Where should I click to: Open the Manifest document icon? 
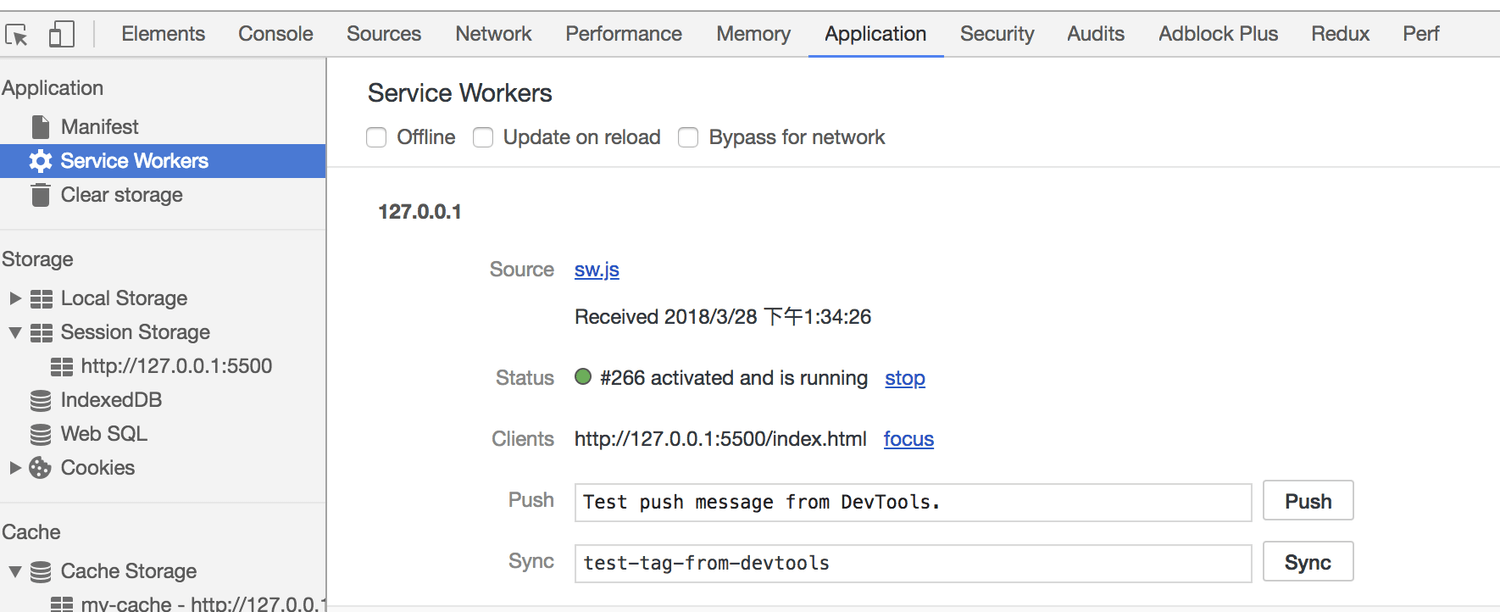(x=40, y=127)
